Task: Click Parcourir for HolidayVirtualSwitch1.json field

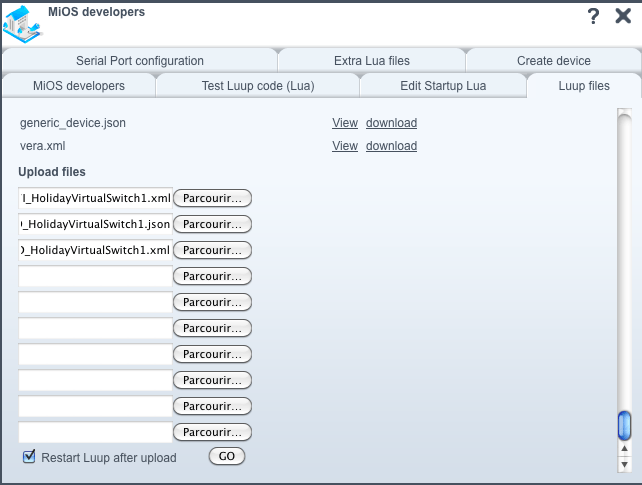Action: pyautogui.click(x=212, y=224)
